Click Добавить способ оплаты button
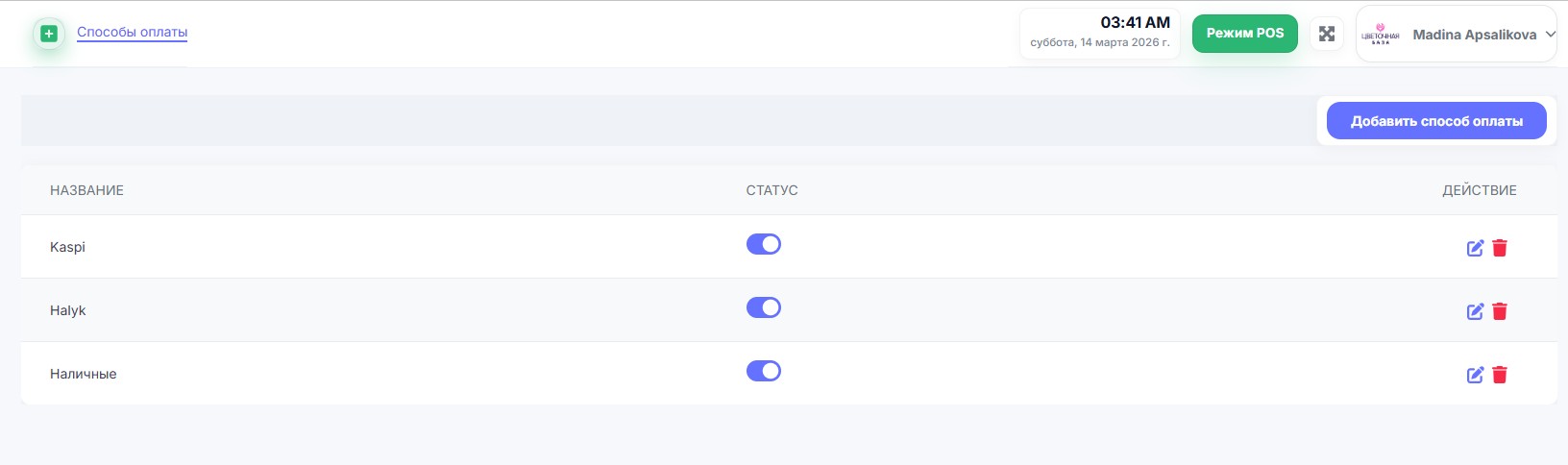Image resolution: width=1568 pixels, height=465 pixels. click(1436, 121)
